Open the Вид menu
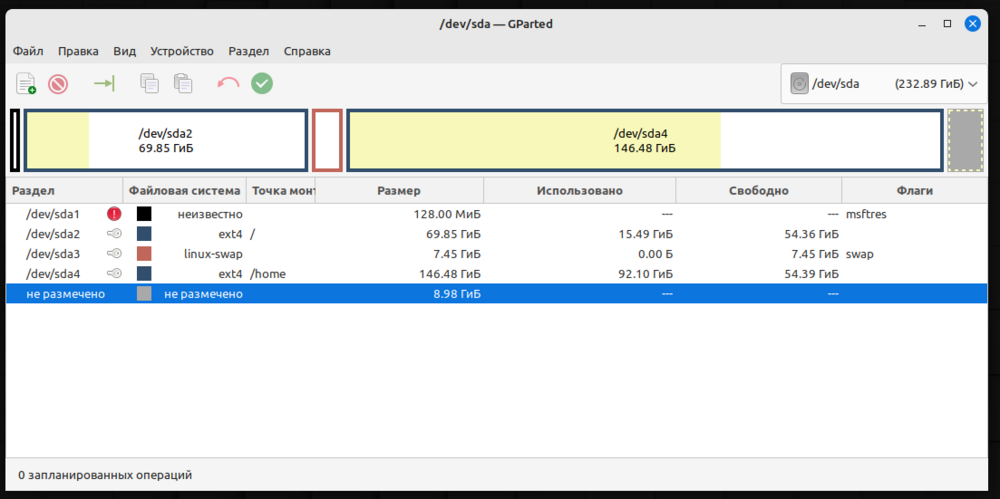 [x=124, y=51]
